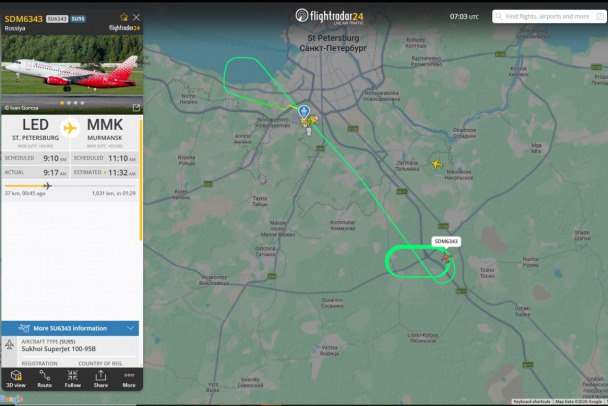Image resolution: width=608 pixels, height=406 pixels.
Task: Add the flight to favorites with the star icon
Action: coord(124,17)
